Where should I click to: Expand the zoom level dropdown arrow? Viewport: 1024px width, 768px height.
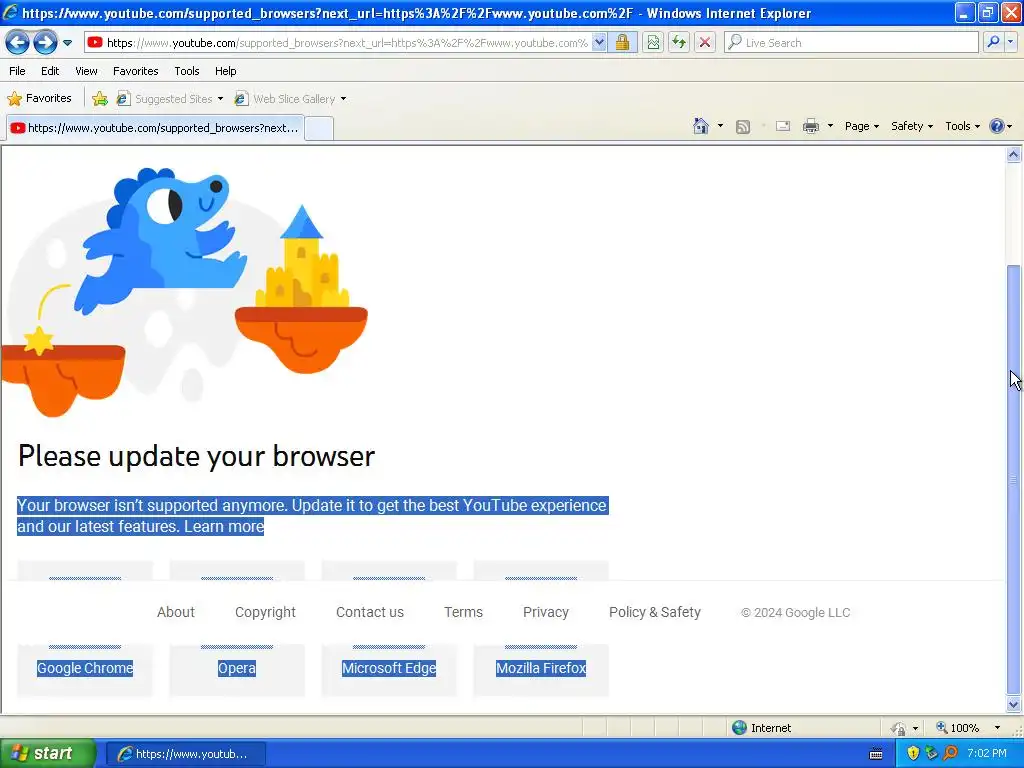pyautogui.click(x=997, y=728)
